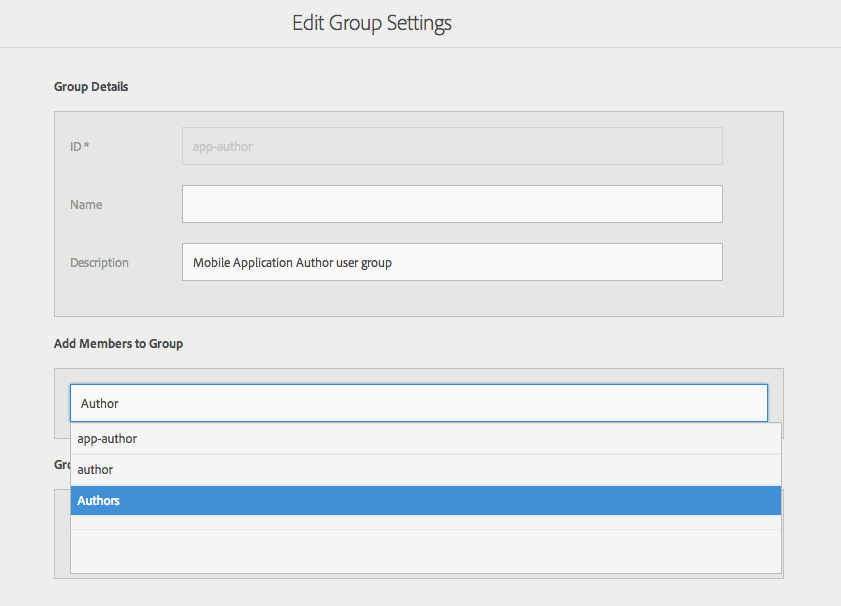This screenshot has width=841, height=606.
Task: Click the required asterisk beside ID
Action: (87, 146)
